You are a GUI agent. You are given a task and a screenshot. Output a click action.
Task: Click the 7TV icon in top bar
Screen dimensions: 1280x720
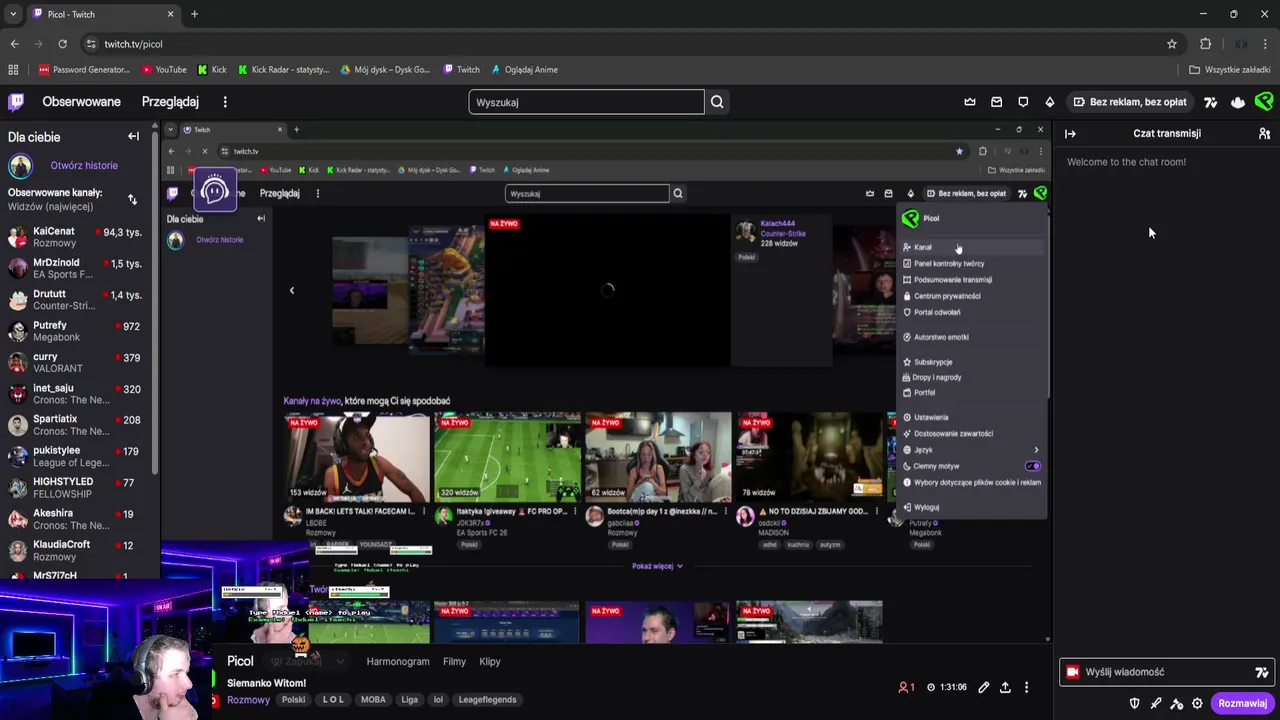coord(1211,102)
